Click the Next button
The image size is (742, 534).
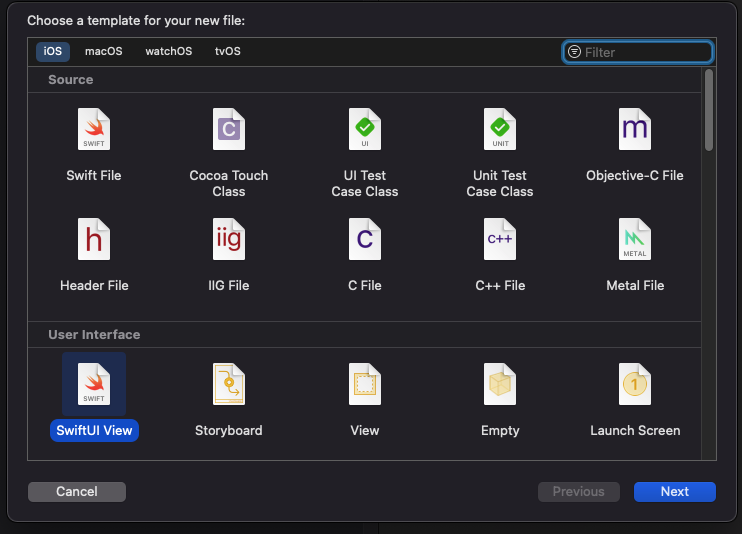tap(674, 491)
